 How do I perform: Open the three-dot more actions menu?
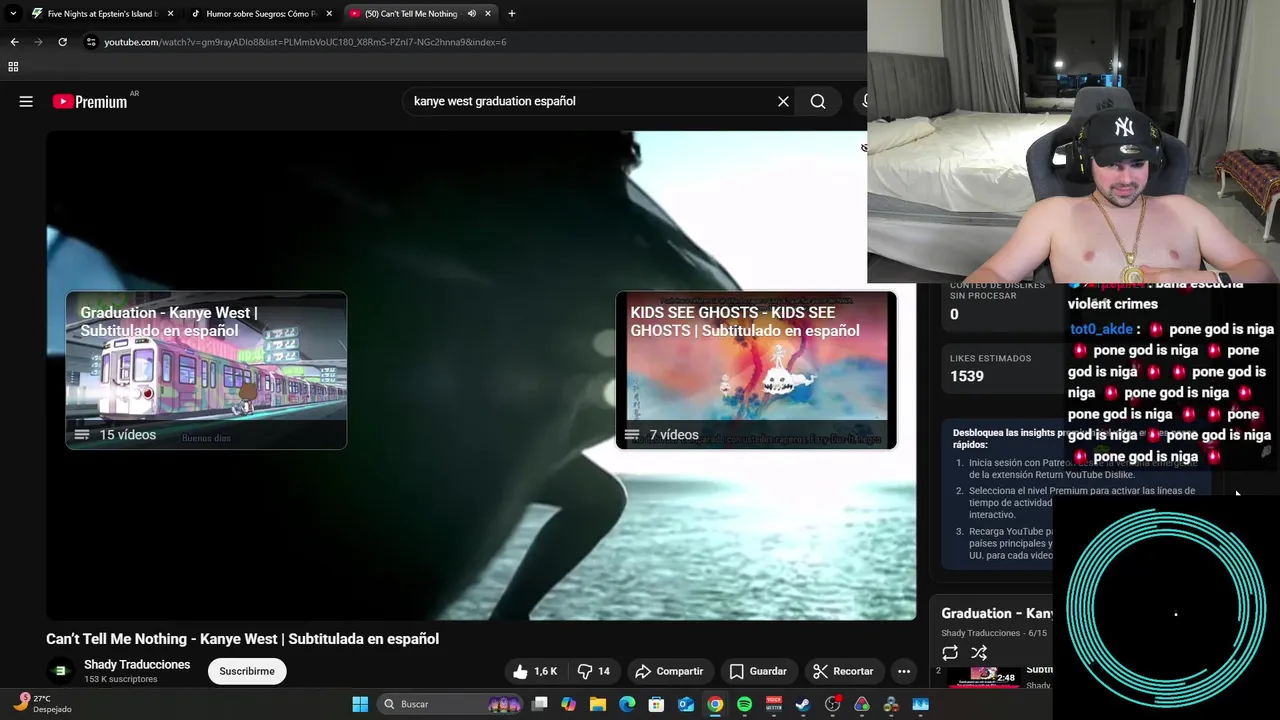(904, 671)
